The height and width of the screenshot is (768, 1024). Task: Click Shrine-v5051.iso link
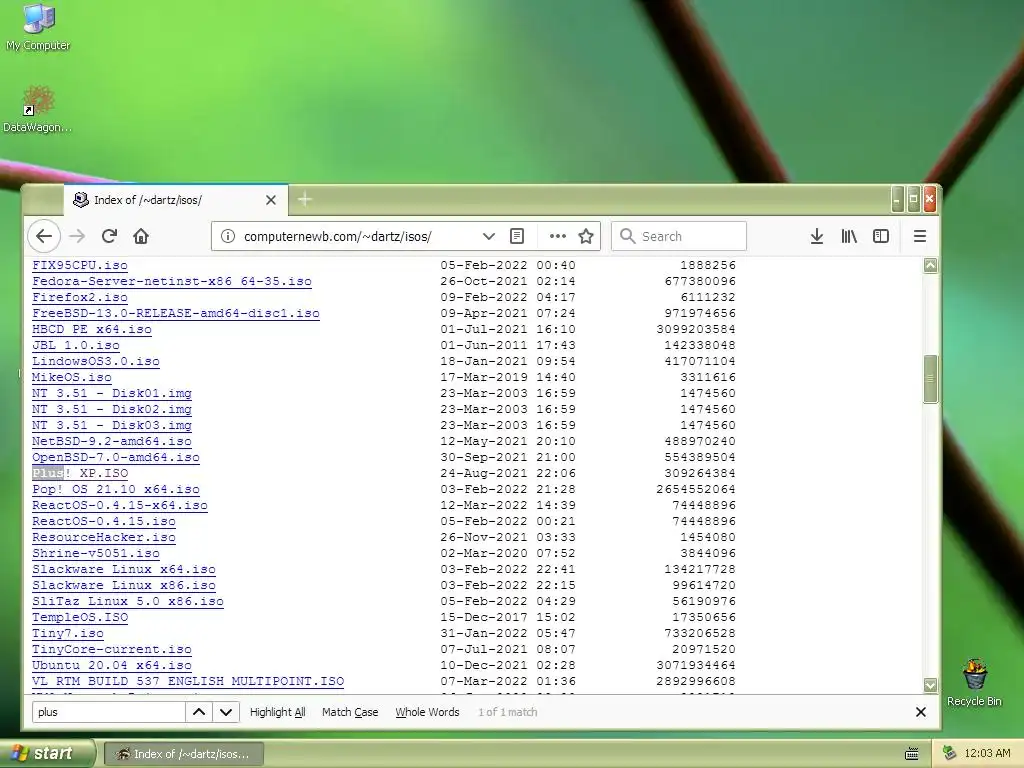coord(95,553)
